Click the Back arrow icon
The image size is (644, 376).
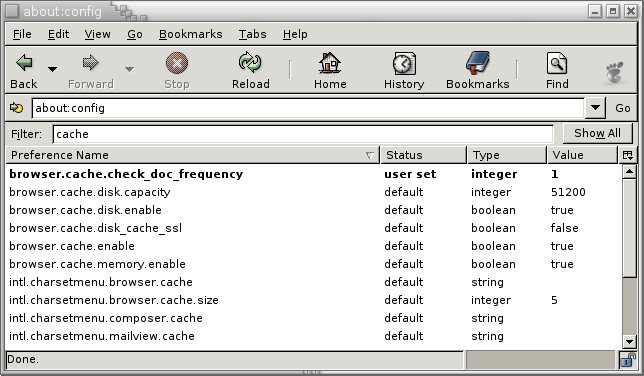24,63
